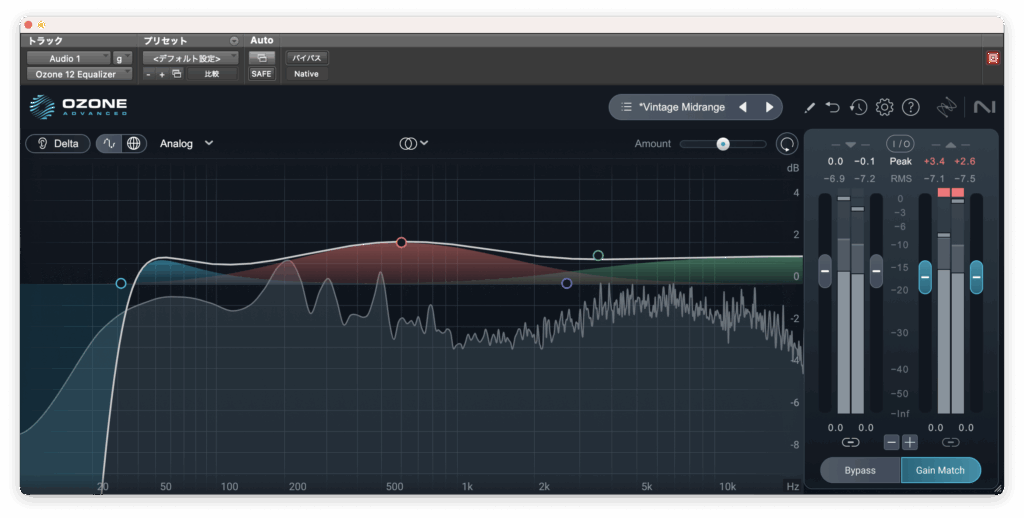Open the Audio 1 track selector
1024x518 pixels.
tap(69, 58)
